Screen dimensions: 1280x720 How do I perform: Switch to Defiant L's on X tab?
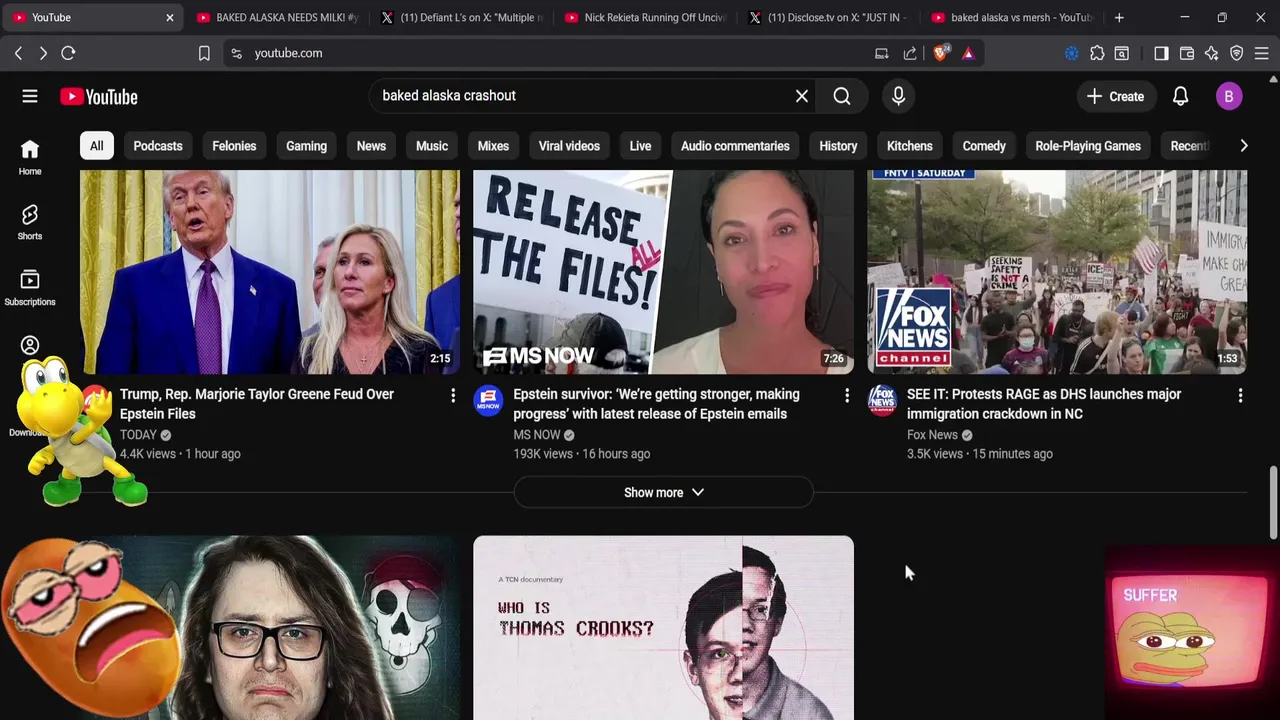pyautogui.click(x=462, y=17)
